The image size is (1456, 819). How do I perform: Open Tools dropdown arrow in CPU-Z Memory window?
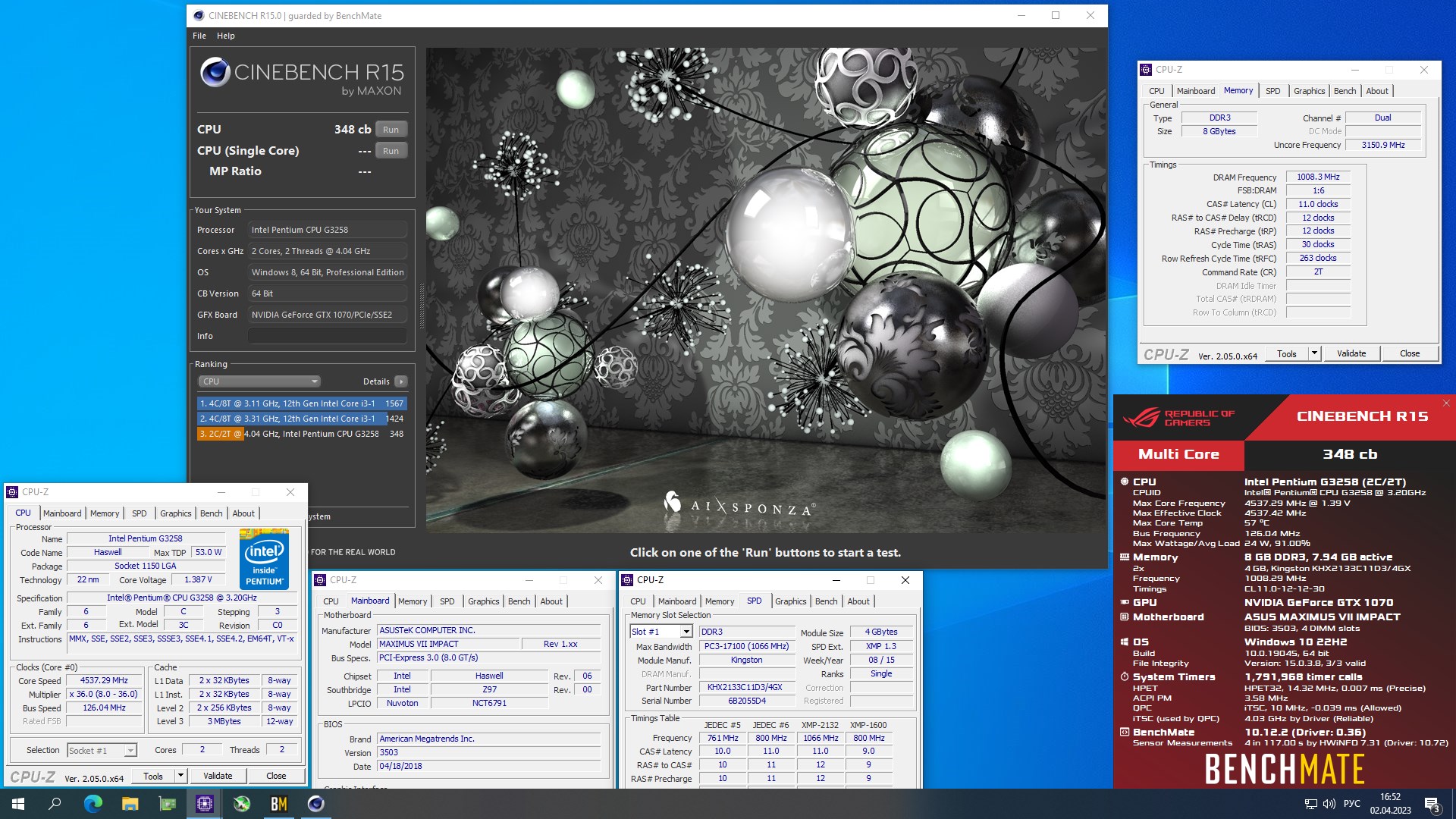[1314, 353]
